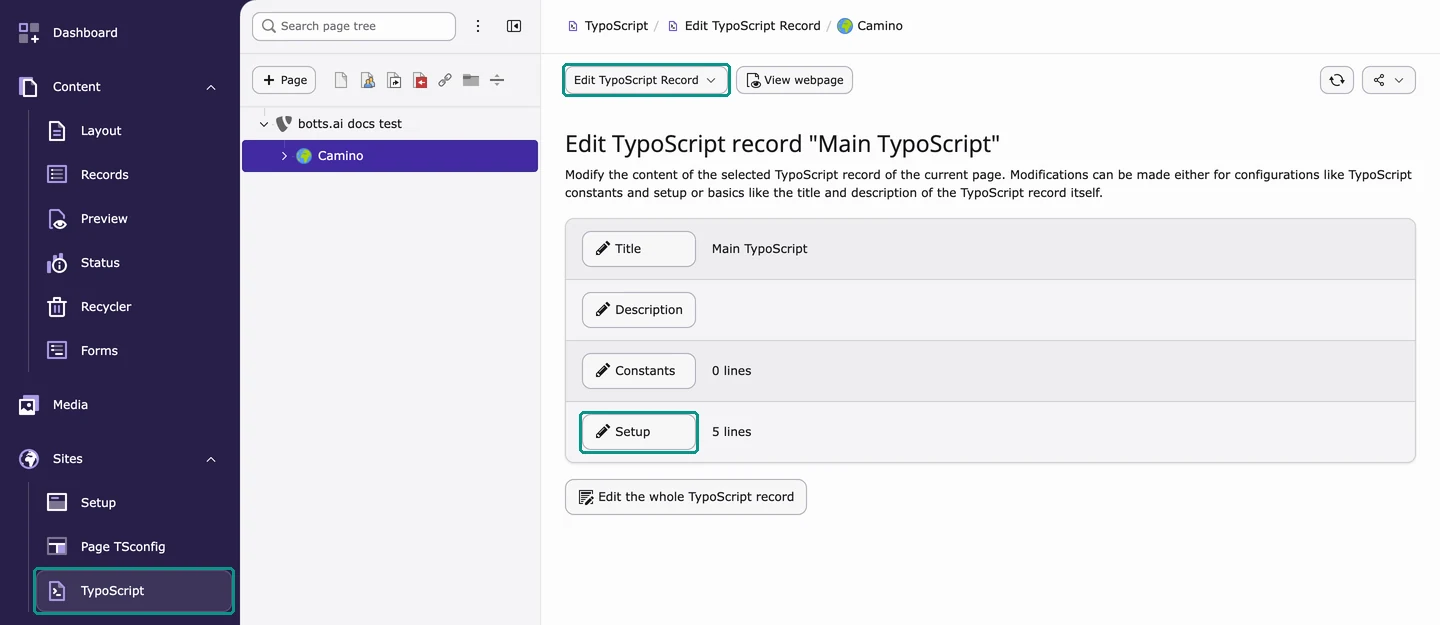This screenshot has width=1440, height=625.
Task: Click the standard page type icon
Action: [x=341, y=80]
